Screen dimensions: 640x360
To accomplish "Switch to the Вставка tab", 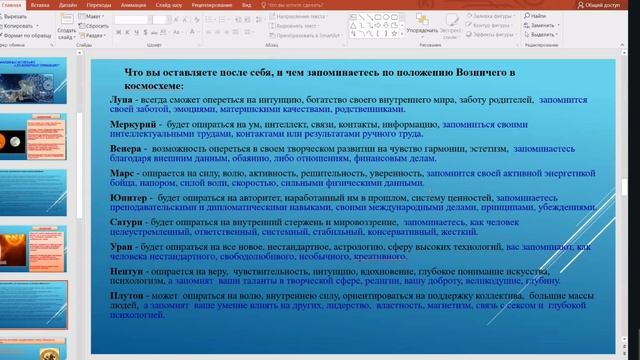I will (x=40, y=5).
